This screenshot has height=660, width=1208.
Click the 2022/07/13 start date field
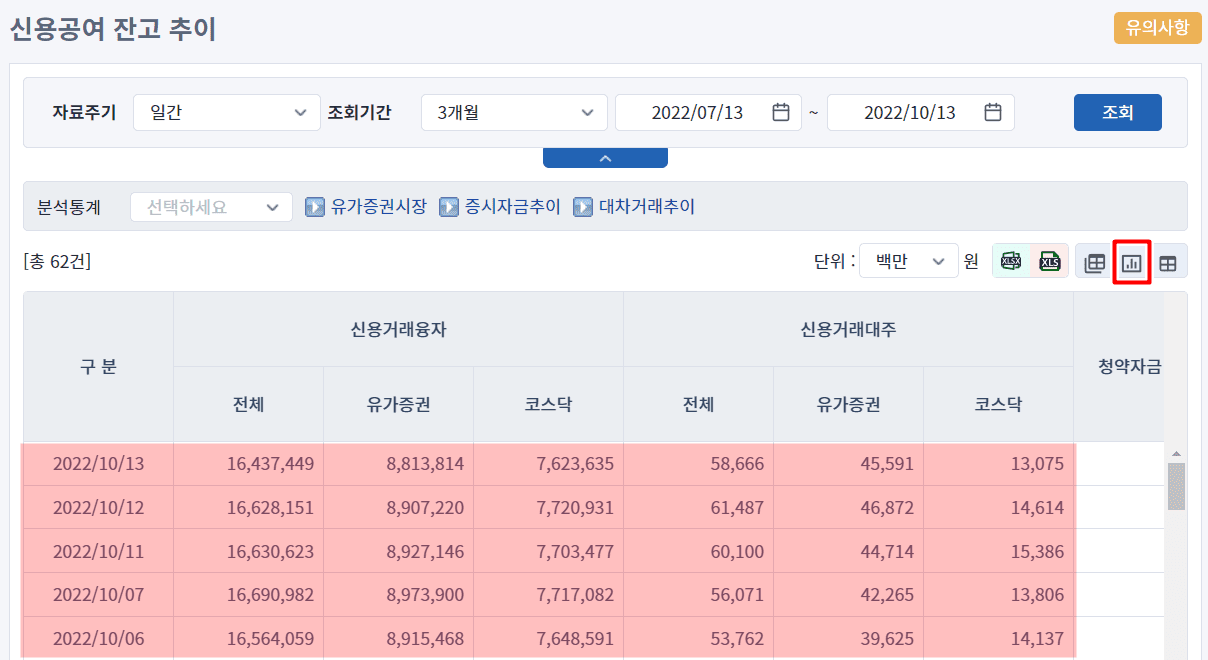(697, 112)
